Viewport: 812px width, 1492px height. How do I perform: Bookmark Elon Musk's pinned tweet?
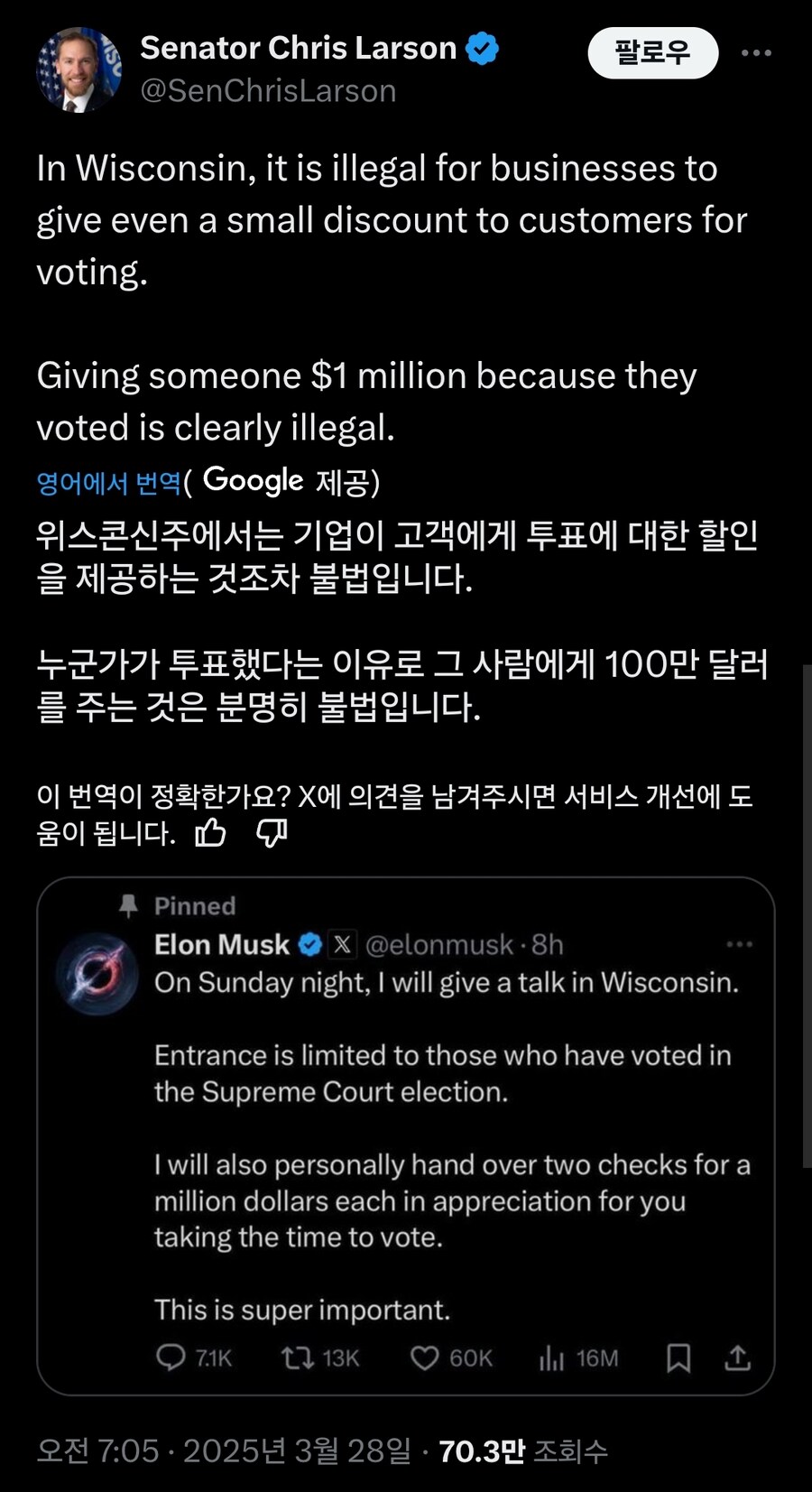[679, 1358]
